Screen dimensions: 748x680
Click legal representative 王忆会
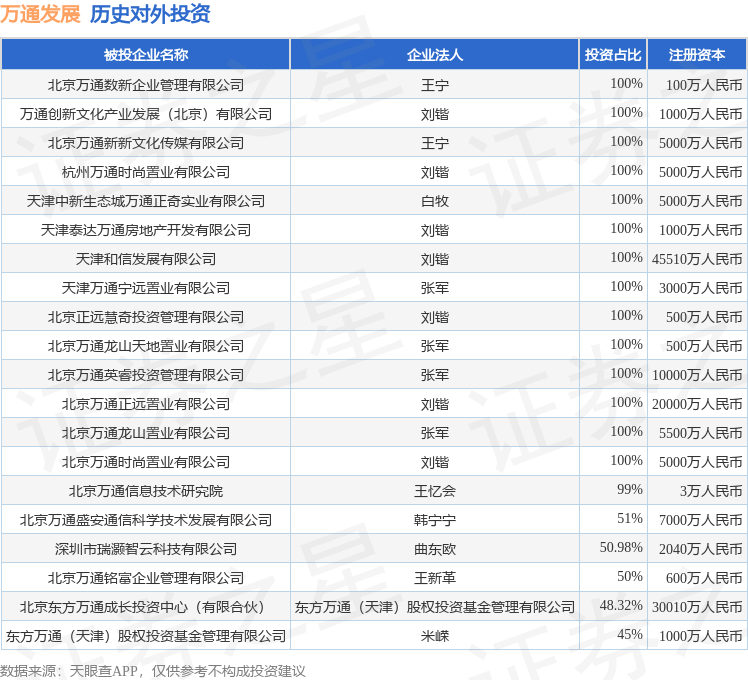click(x=434, y=491)
